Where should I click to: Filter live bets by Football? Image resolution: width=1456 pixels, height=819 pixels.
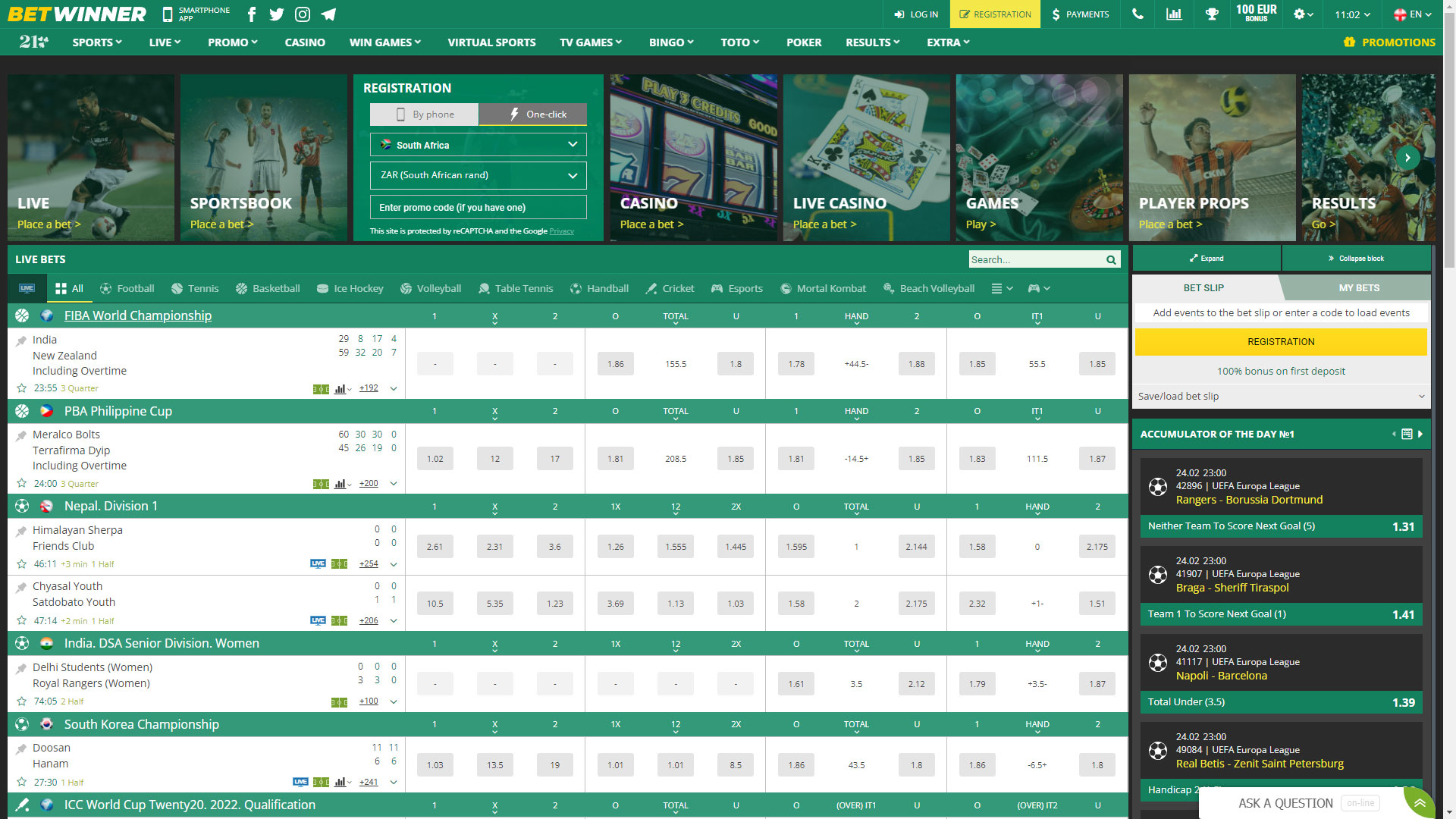pyautogui.click(x=127, y=288)
